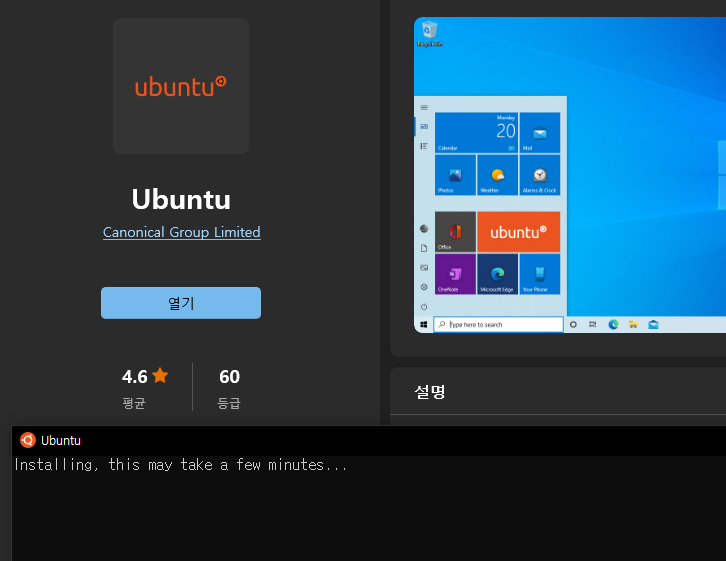Screen dimensions: 726x561
Task: Click the Photos tile in the screenshot
Action: click(455, 175)
